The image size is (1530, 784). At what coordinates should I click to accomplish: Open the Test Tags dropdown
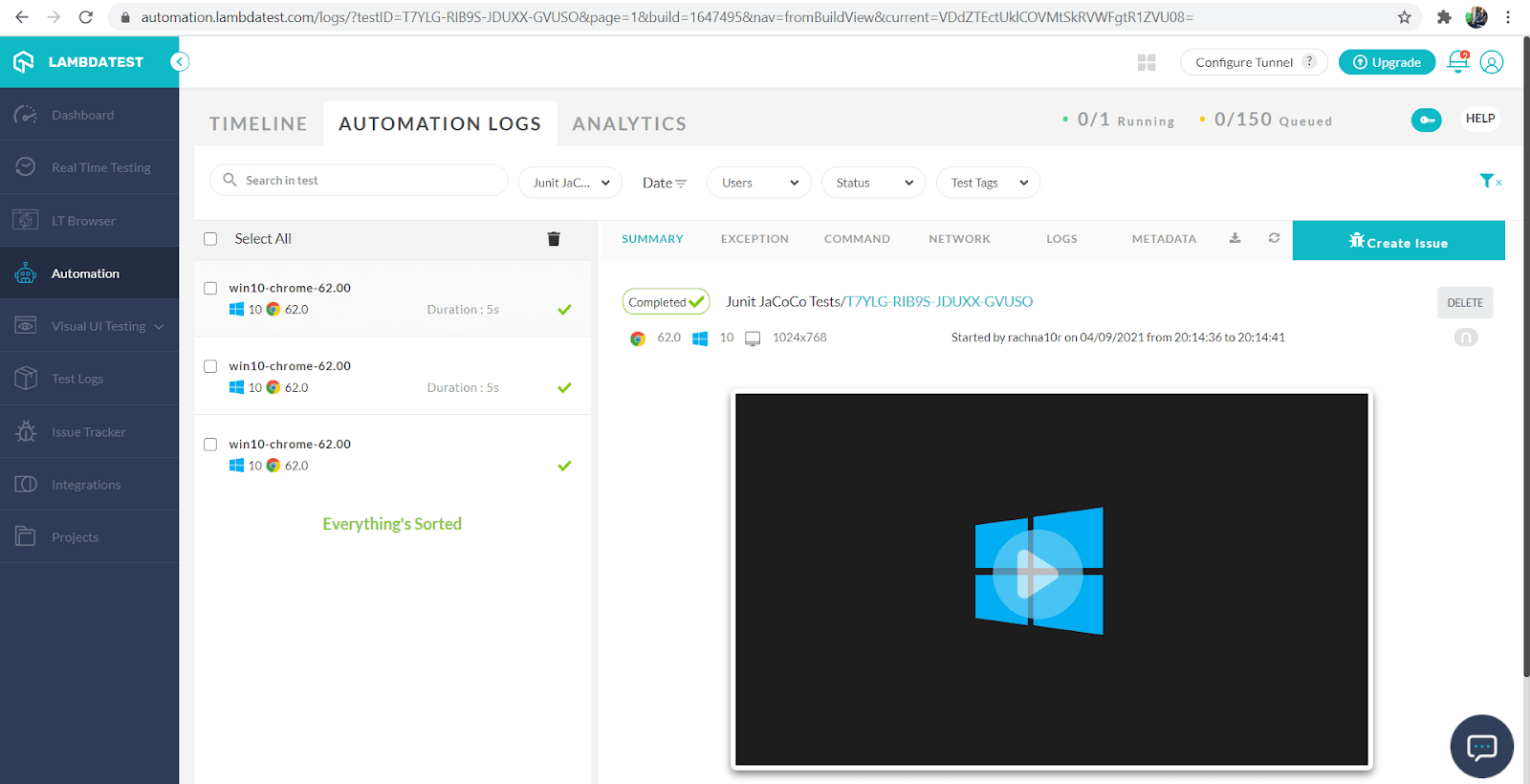pyautogui.click(x=988, y=183)
